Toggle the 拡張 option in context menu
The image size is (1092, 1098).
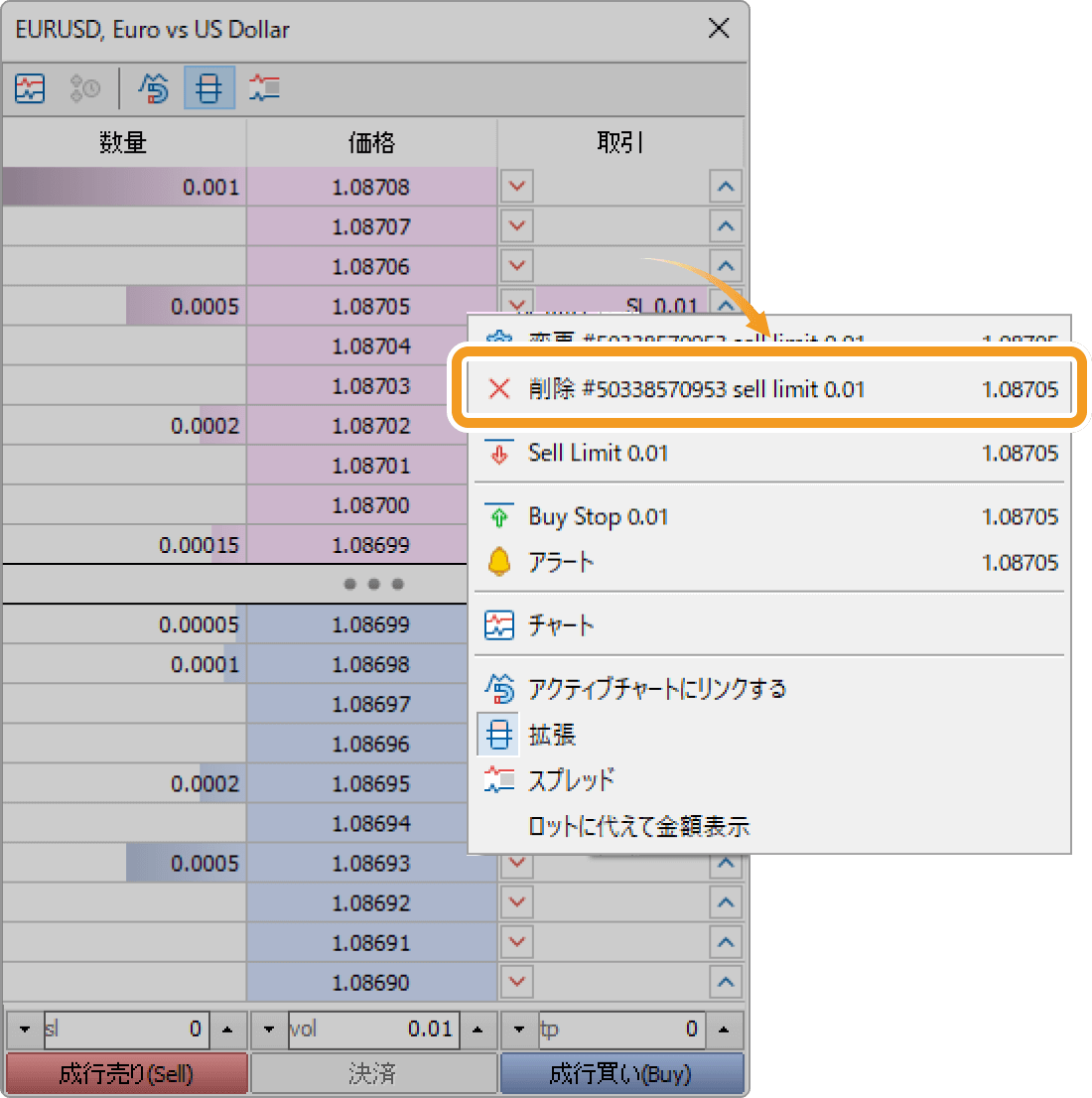pyautogui.click(x=769, y=735)
